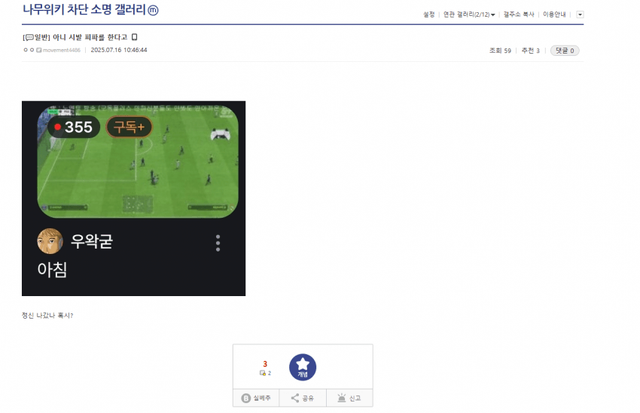Open the 설정 menu item
The image size is (640, 413).
pyautogui.click(x=429, y=15)
